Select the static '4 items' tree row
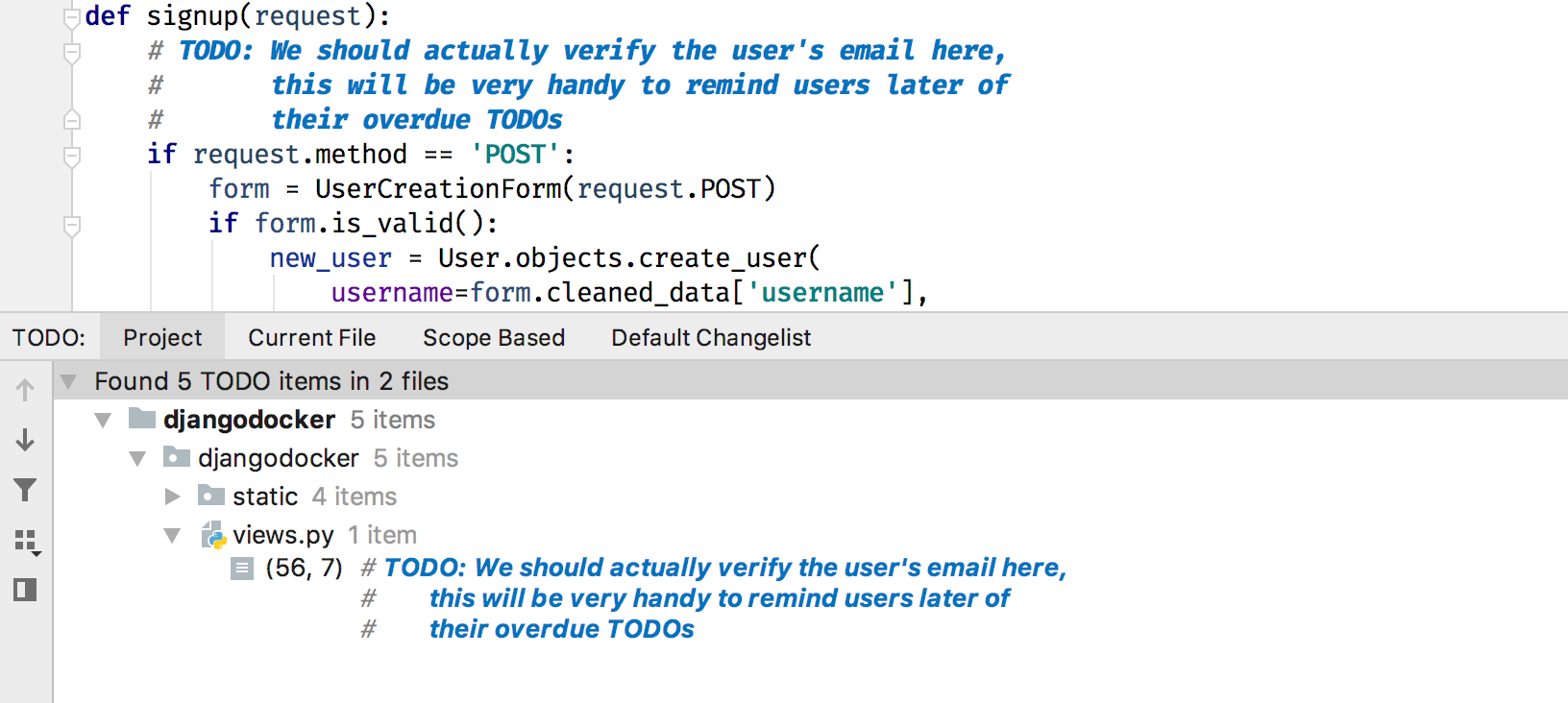Image resolution: width=1568 pixels, height=703 pixels. 811,497
